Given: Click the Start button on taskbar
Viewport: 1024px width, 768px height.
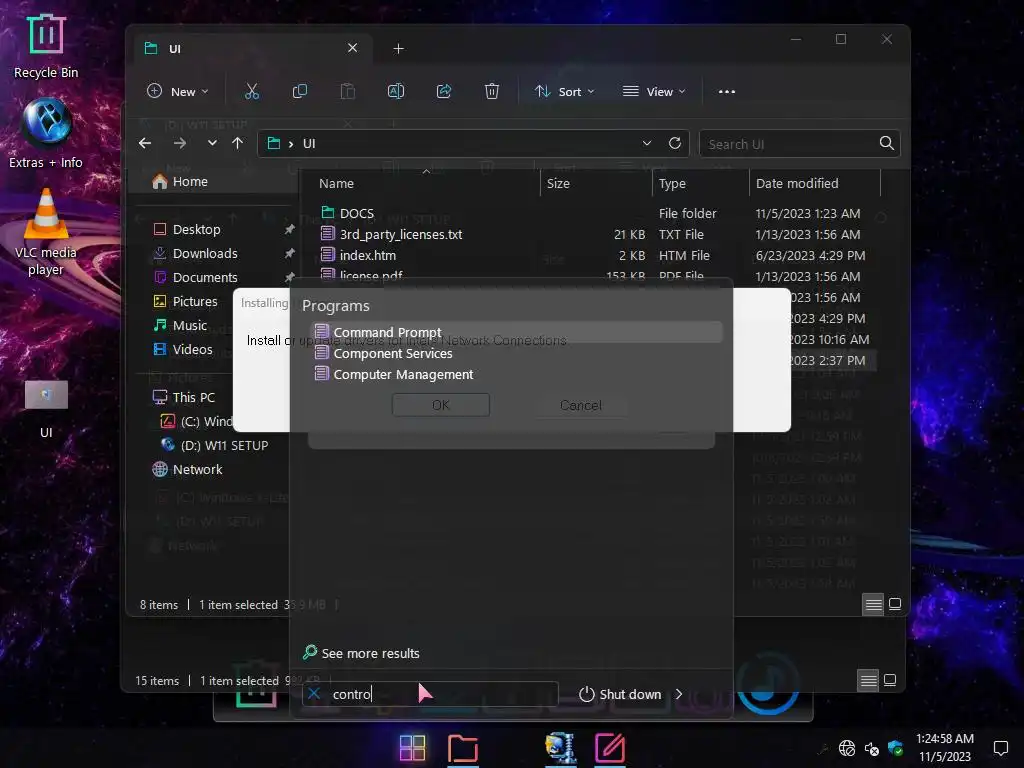Looking at the screenshot, I should (412, 748).
